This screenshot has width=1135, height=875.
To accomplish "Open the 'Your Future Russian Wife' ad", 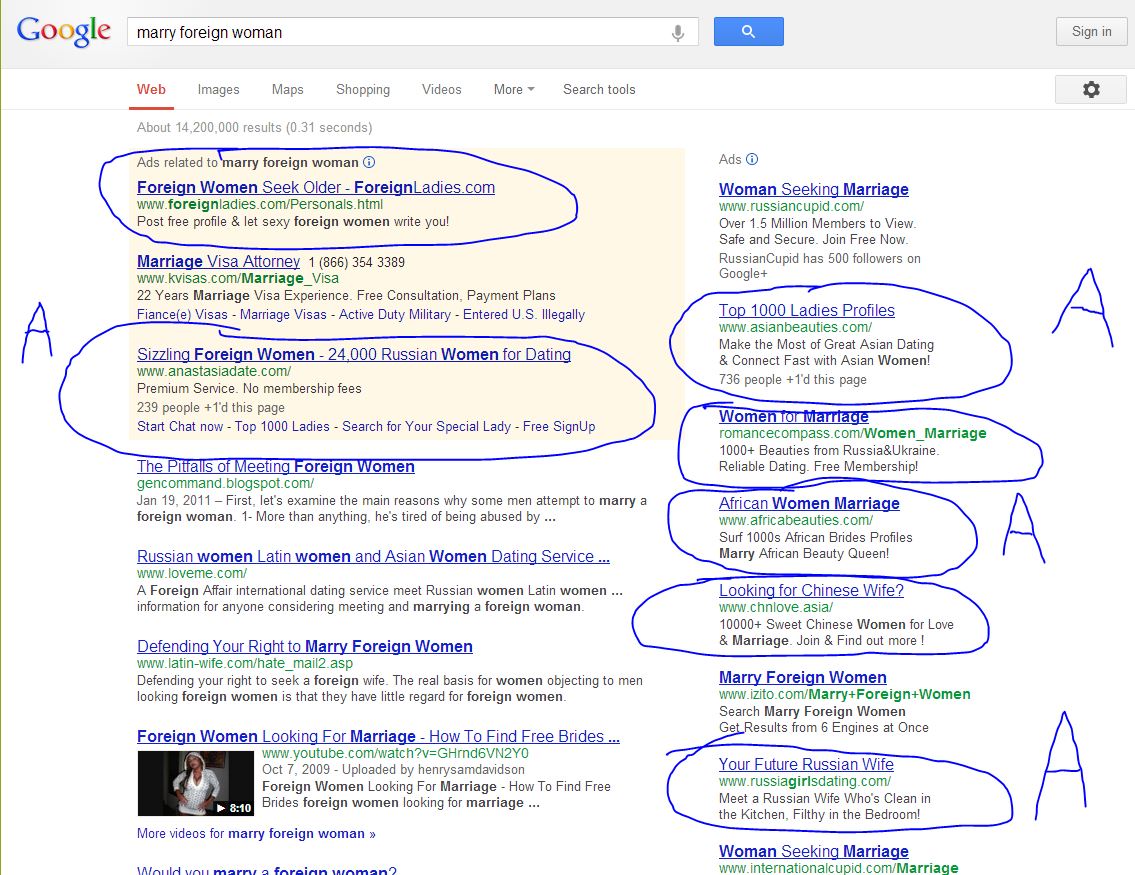I will click(x=806, y=764).
